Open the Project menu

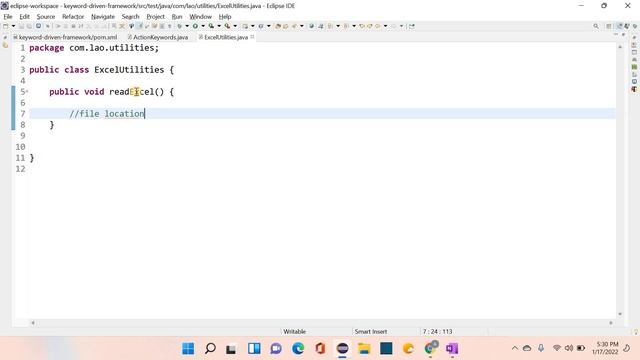click(x=156, y=17)
